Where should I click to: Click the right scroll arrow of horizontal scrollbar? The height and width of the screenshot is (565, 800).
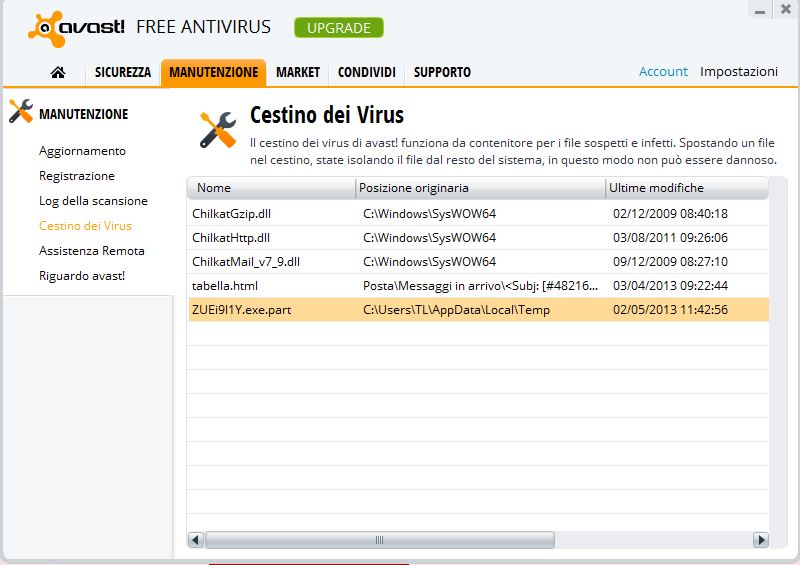click(761, 539)
